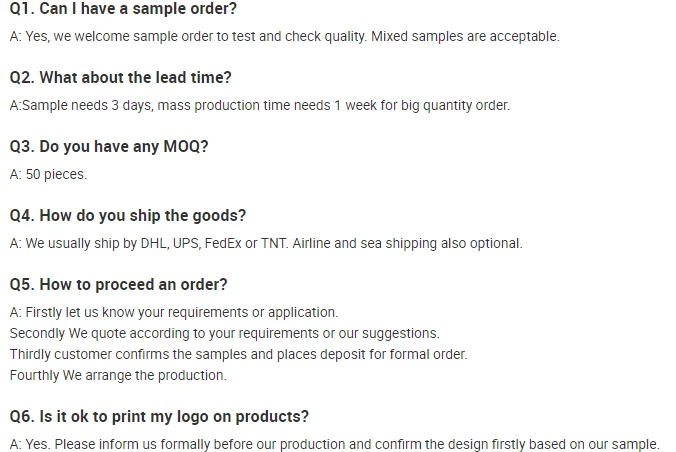Click the 'Q6. Is it ok to print my logo' heading
The width and height of the screenshot is (676, 452).
click(159, 417)
